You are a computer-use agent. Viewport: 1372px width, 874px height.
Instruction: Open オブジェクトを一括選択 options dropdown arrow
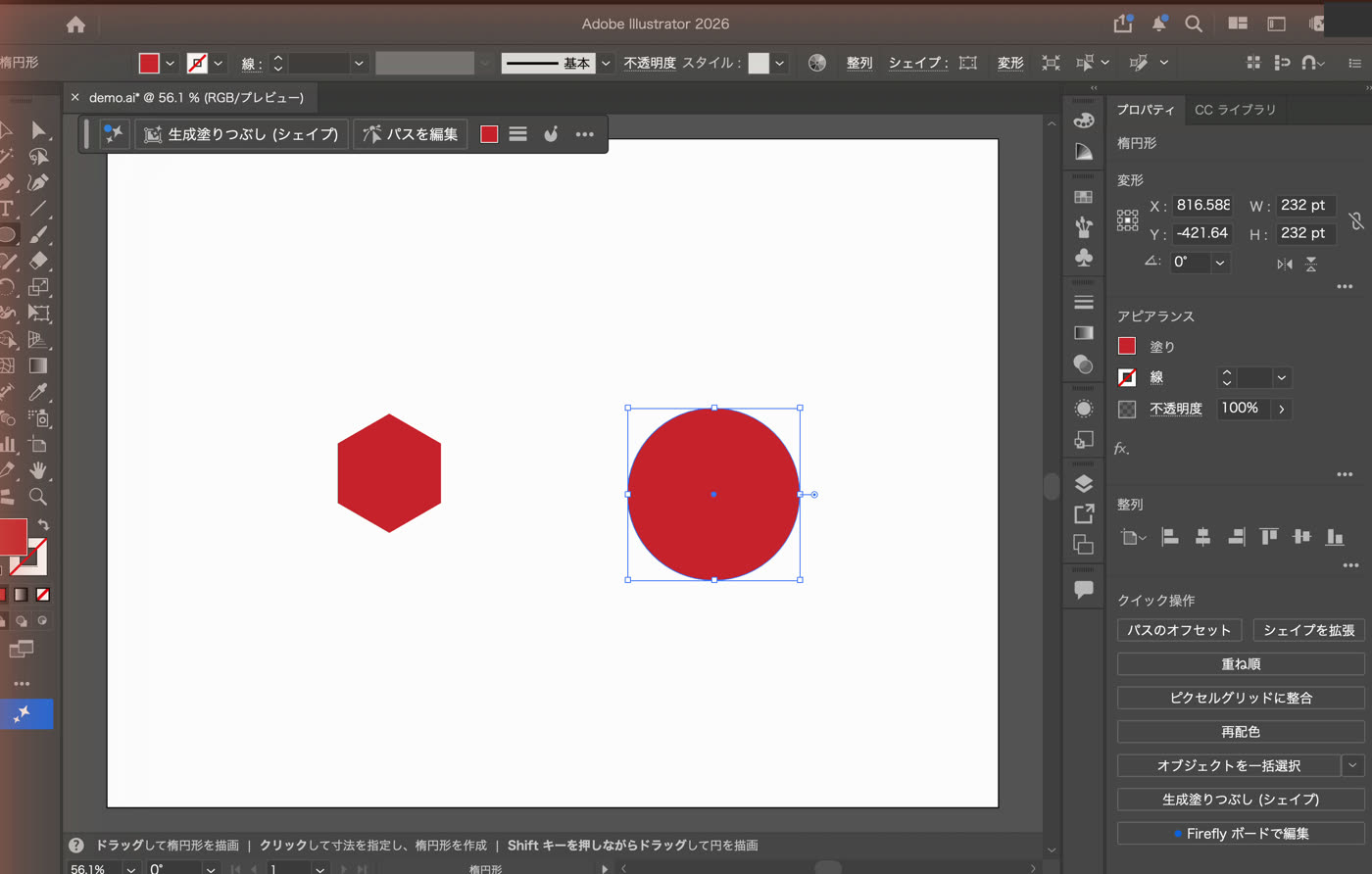(x=1353, y=765)
